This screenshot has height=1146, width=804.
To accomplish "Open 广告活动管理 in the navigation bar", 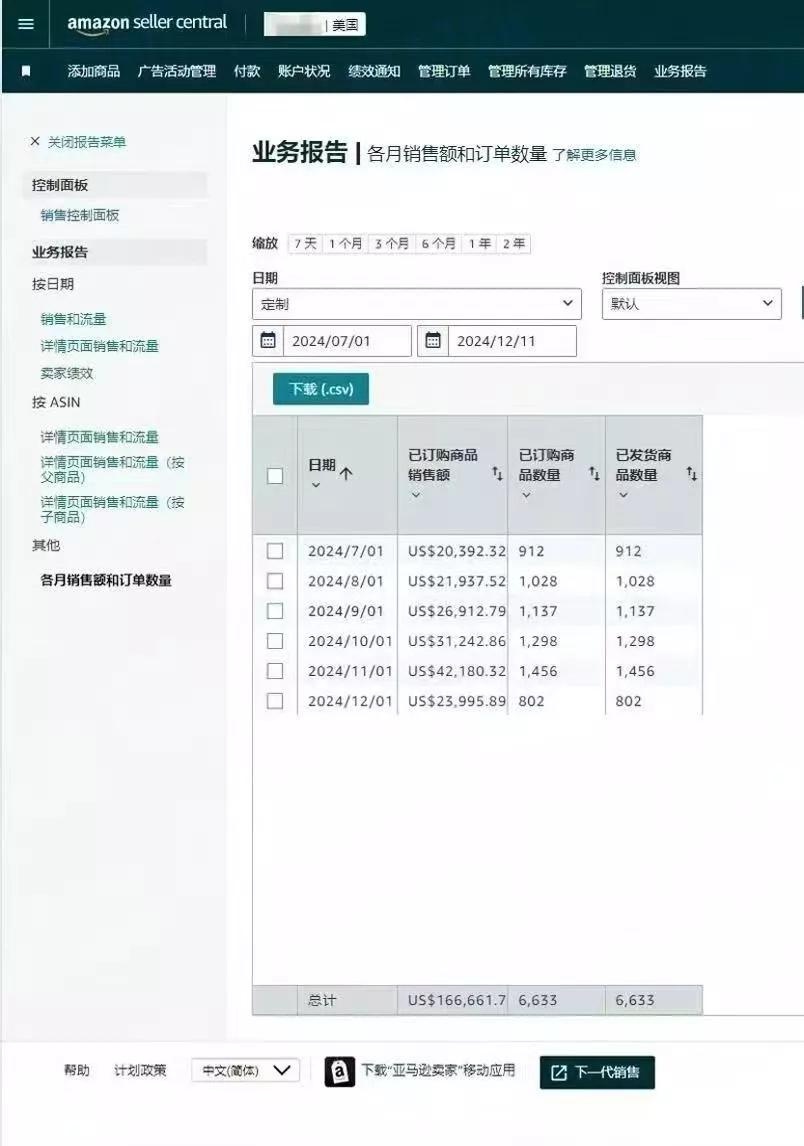I will pyautogui.click(x=177, y=71).
